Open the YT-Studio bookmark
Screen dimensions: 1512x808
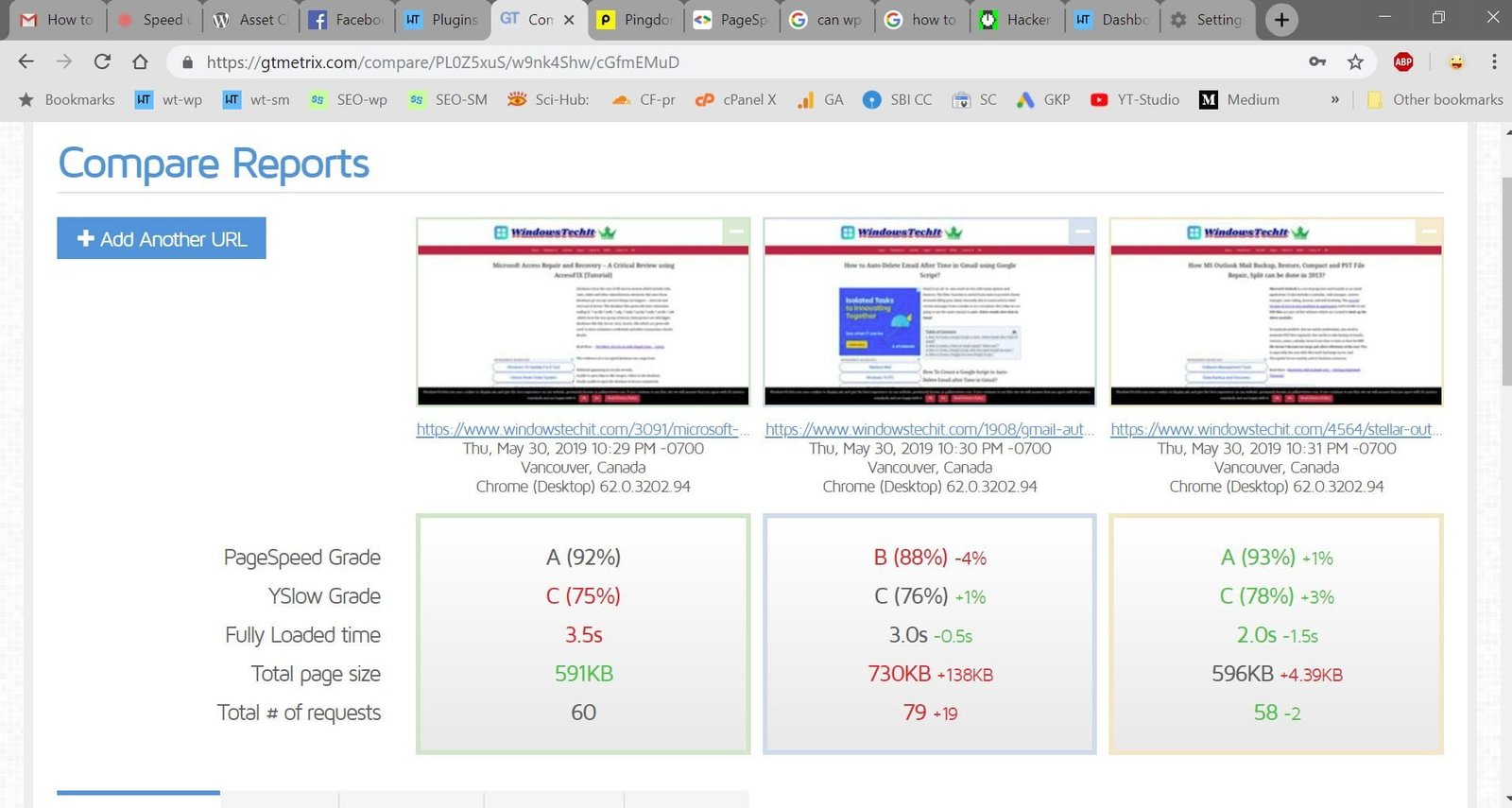coord(1135,100)
